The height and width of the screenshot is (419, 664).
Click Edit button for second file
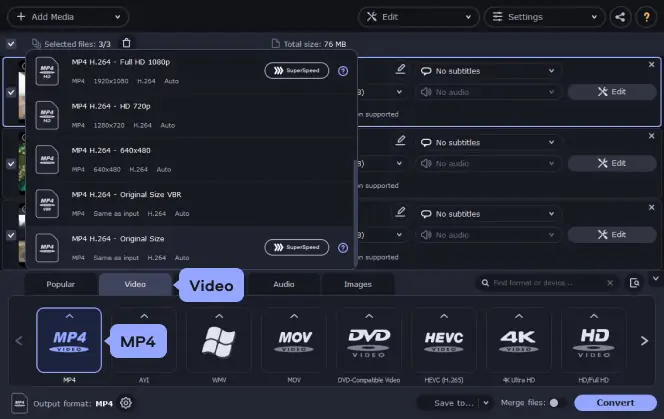(612, 163)
